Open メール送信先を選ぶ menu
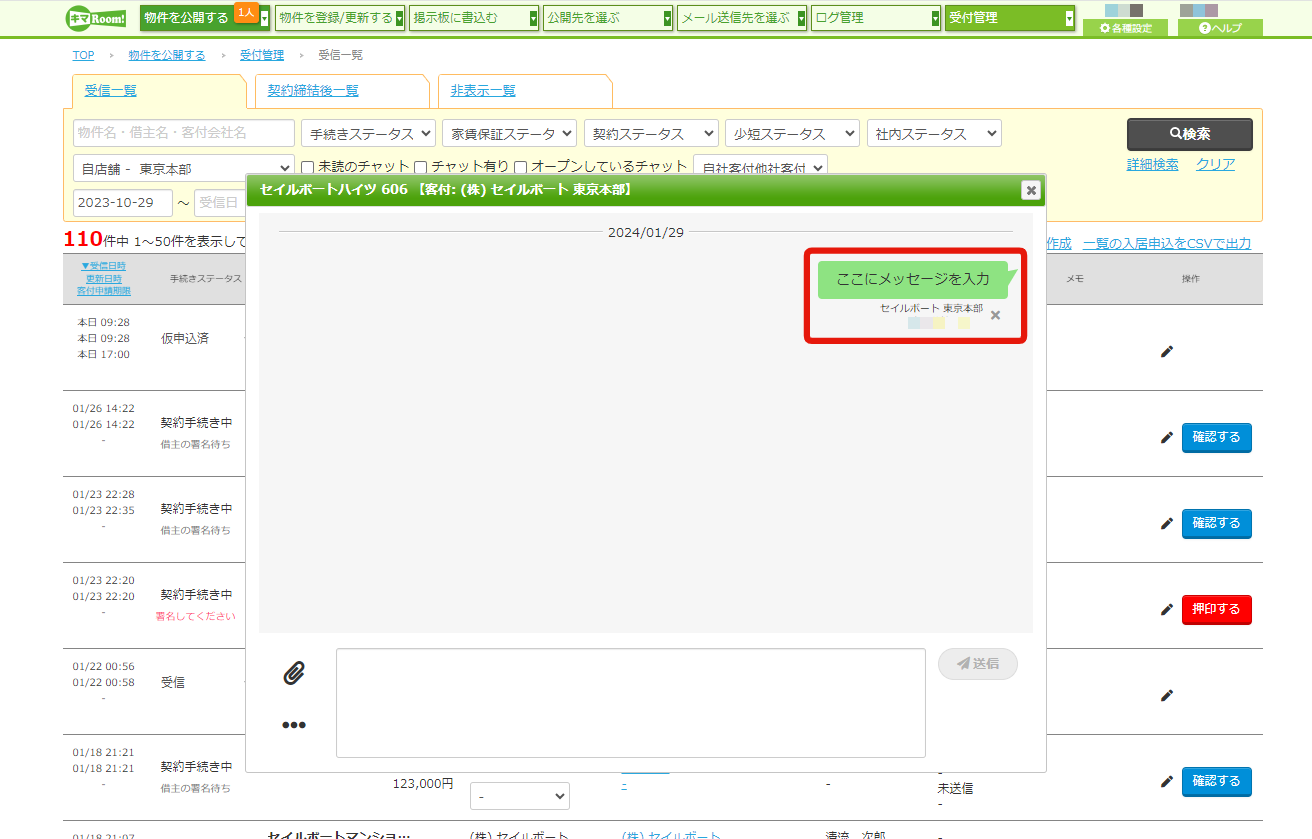This screenshot has width=1312, height=839. point(742,18)
